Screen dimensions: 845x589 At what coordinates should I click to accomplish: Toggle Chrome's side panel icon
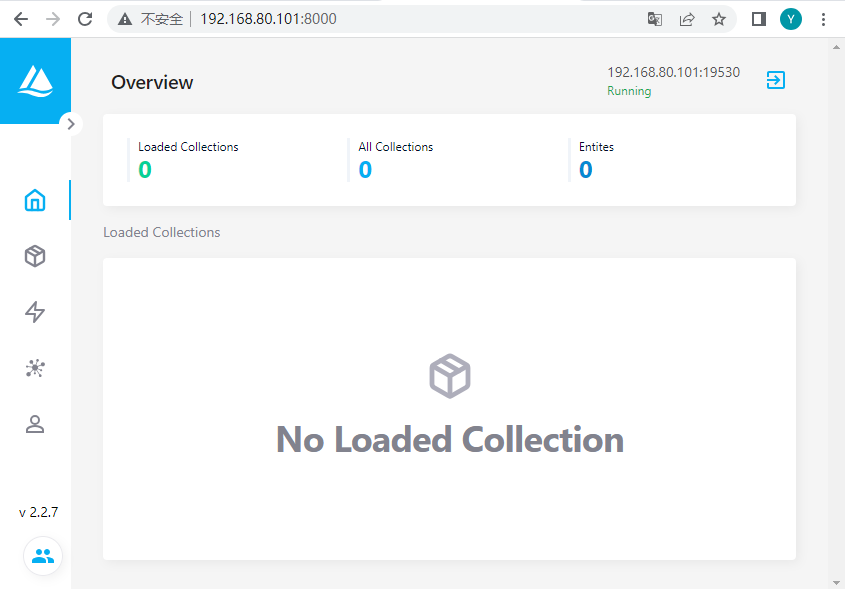click(757, 18)
